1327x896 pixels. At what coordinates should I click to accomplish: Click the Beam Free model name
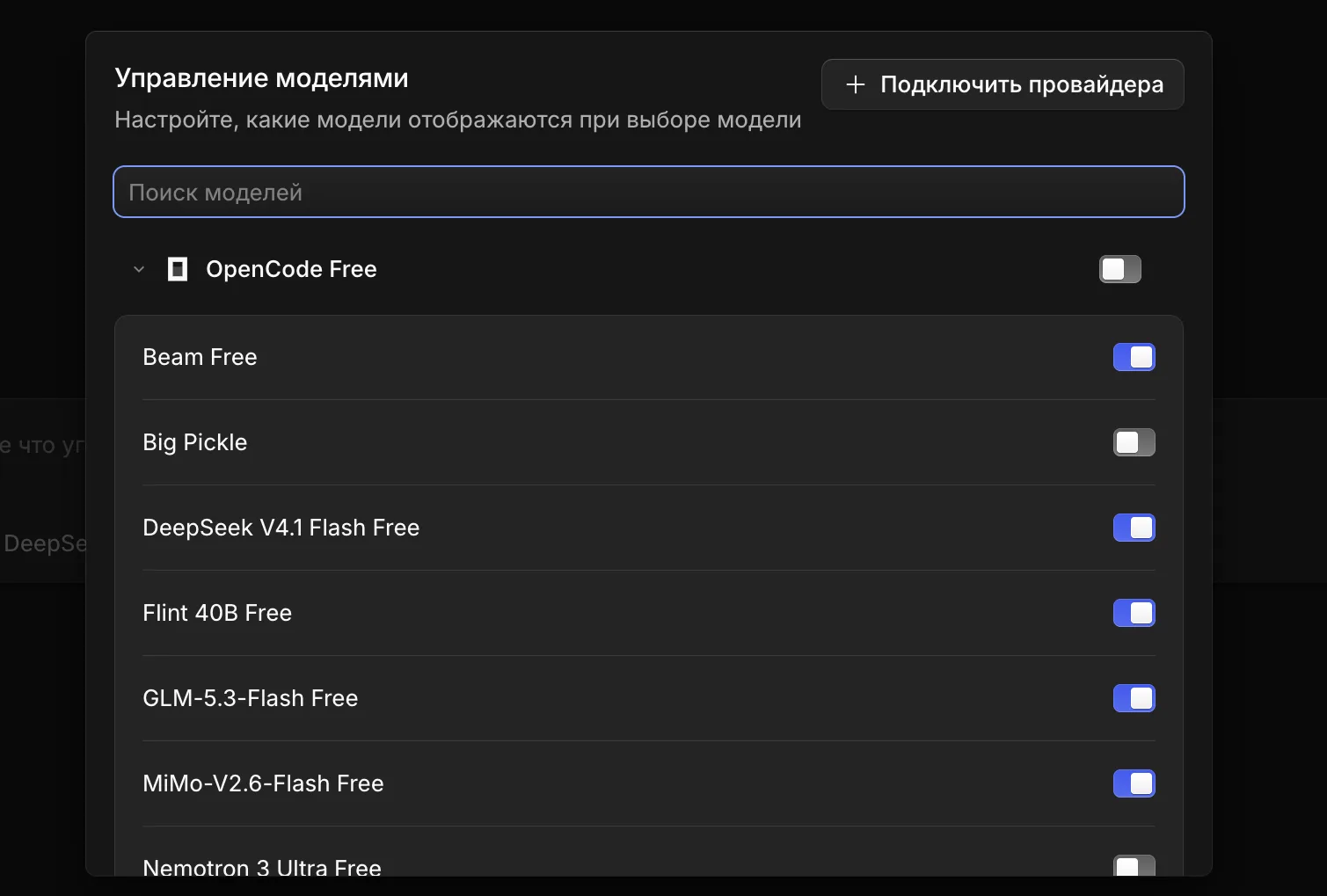click(x=200, y=357)
